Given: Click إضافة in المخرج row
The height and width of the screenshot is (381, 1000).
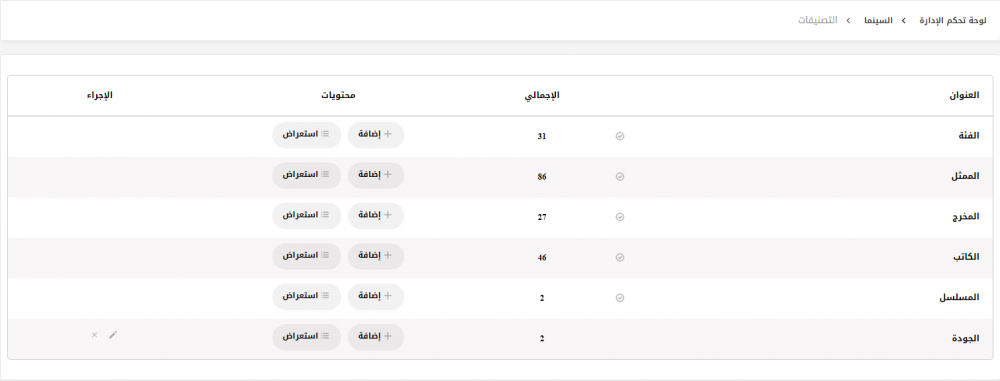Looking at the screenshot, I should tap(376, 216).
